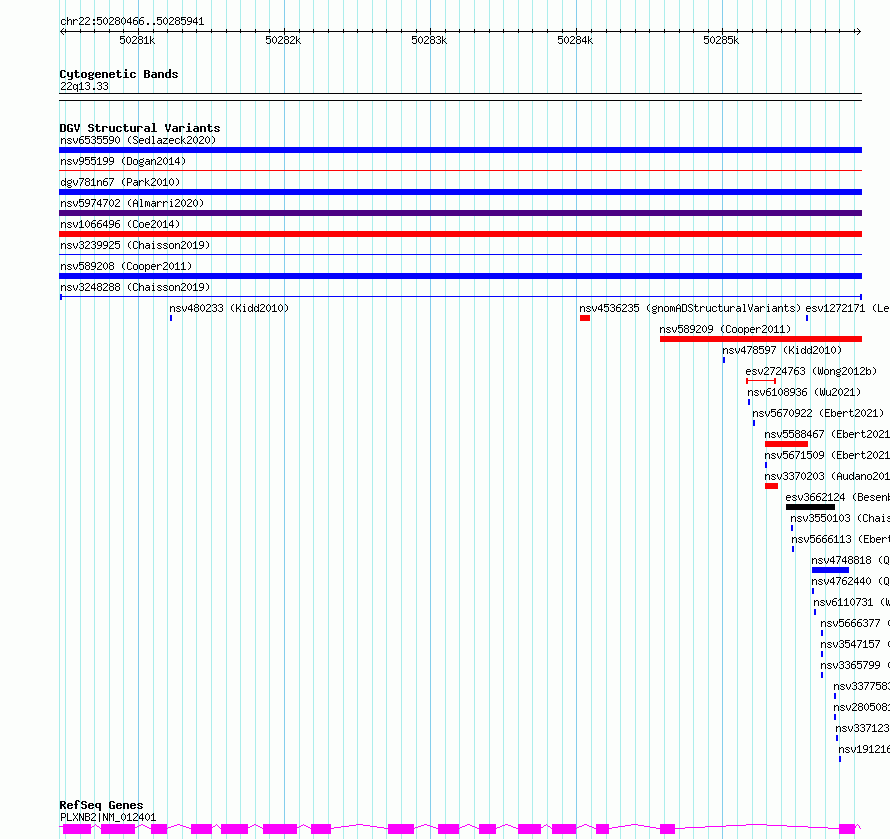Click nsv3365799 variant label
Image resolution: width=890 pixels, height=839 pixels.
(855, 665)
